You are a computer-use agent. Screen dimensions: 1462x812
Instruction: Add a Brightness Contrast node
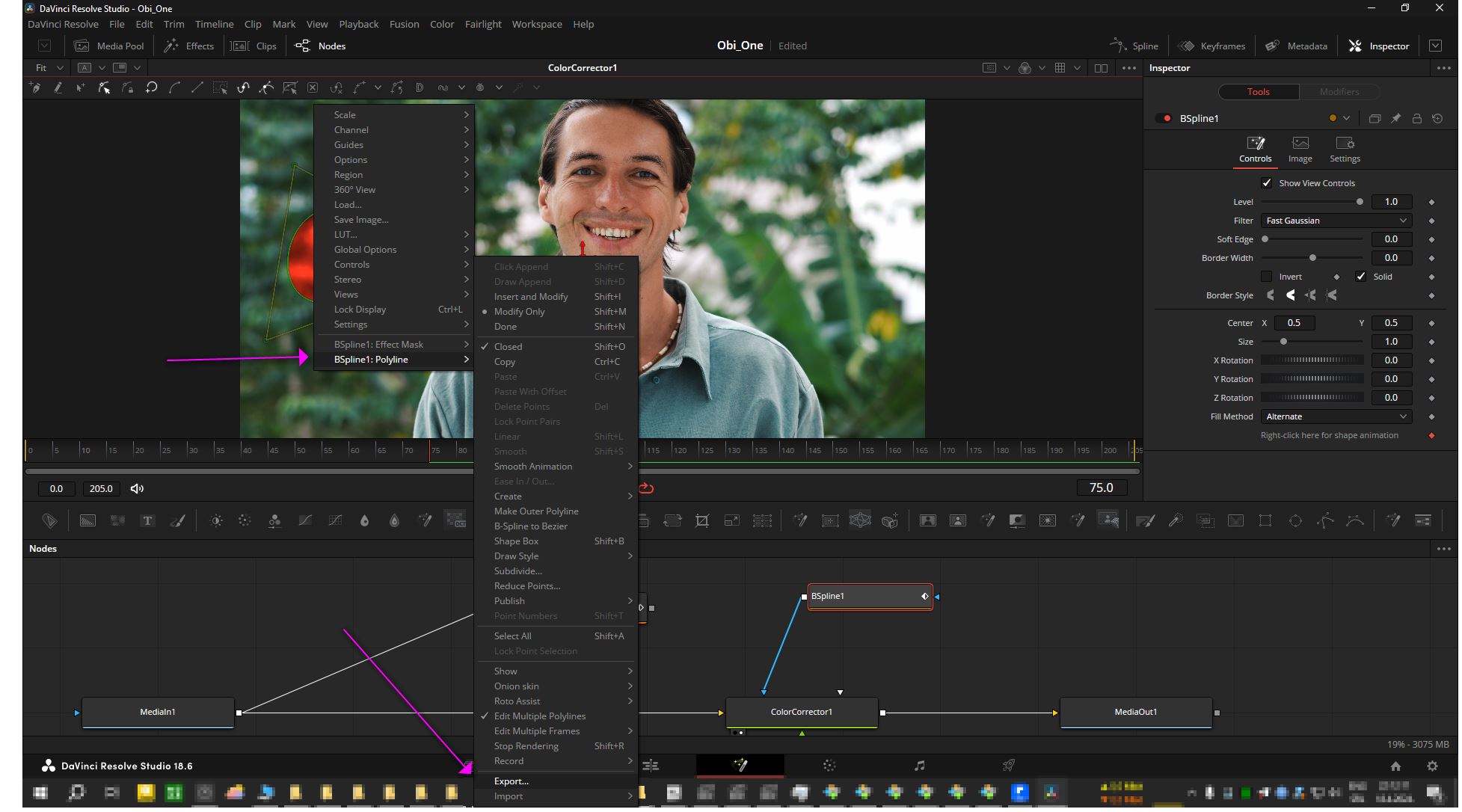coord(216,520)
